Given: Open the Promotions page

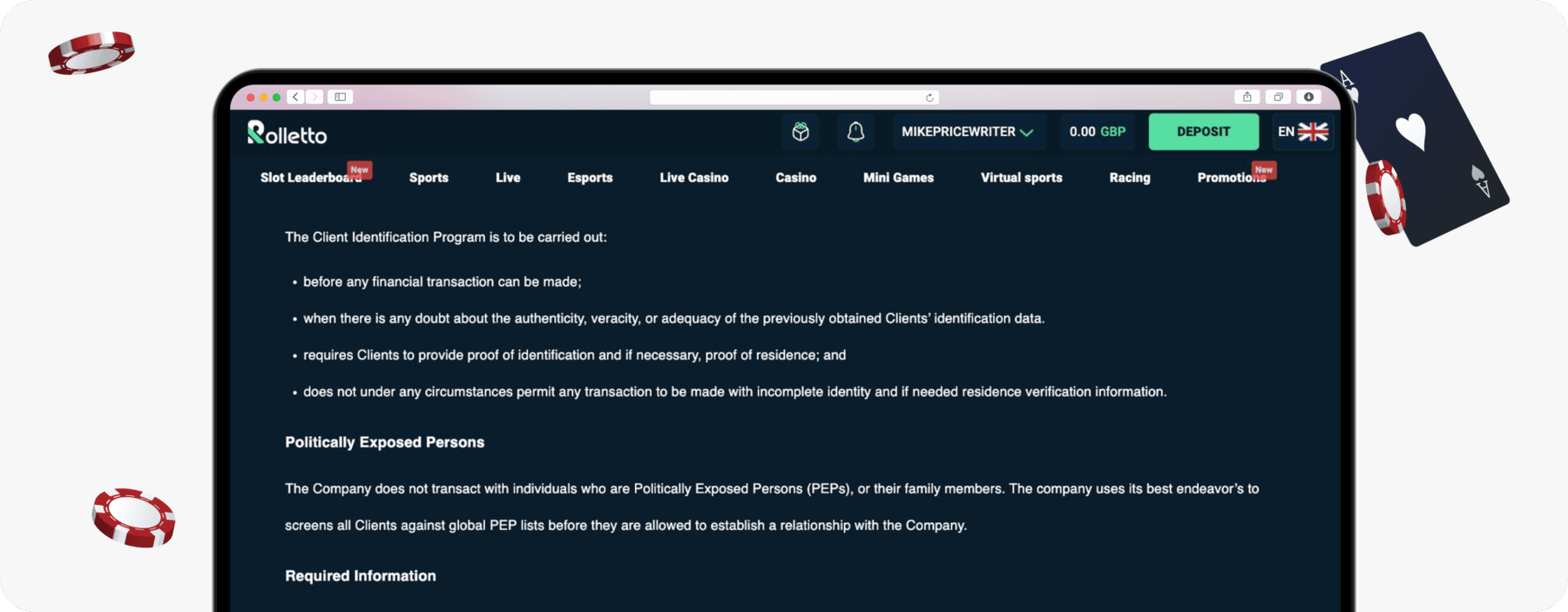Looking at the screenshot, I should [x=1232, y=178].
